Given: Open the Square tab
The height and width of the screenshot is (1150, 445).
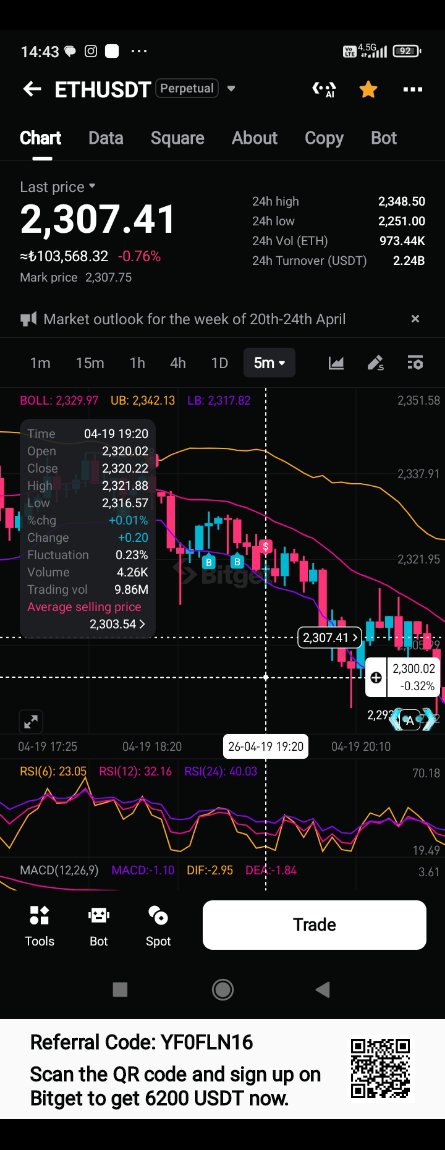Looking at the screenshot, I should pos(177,138).
